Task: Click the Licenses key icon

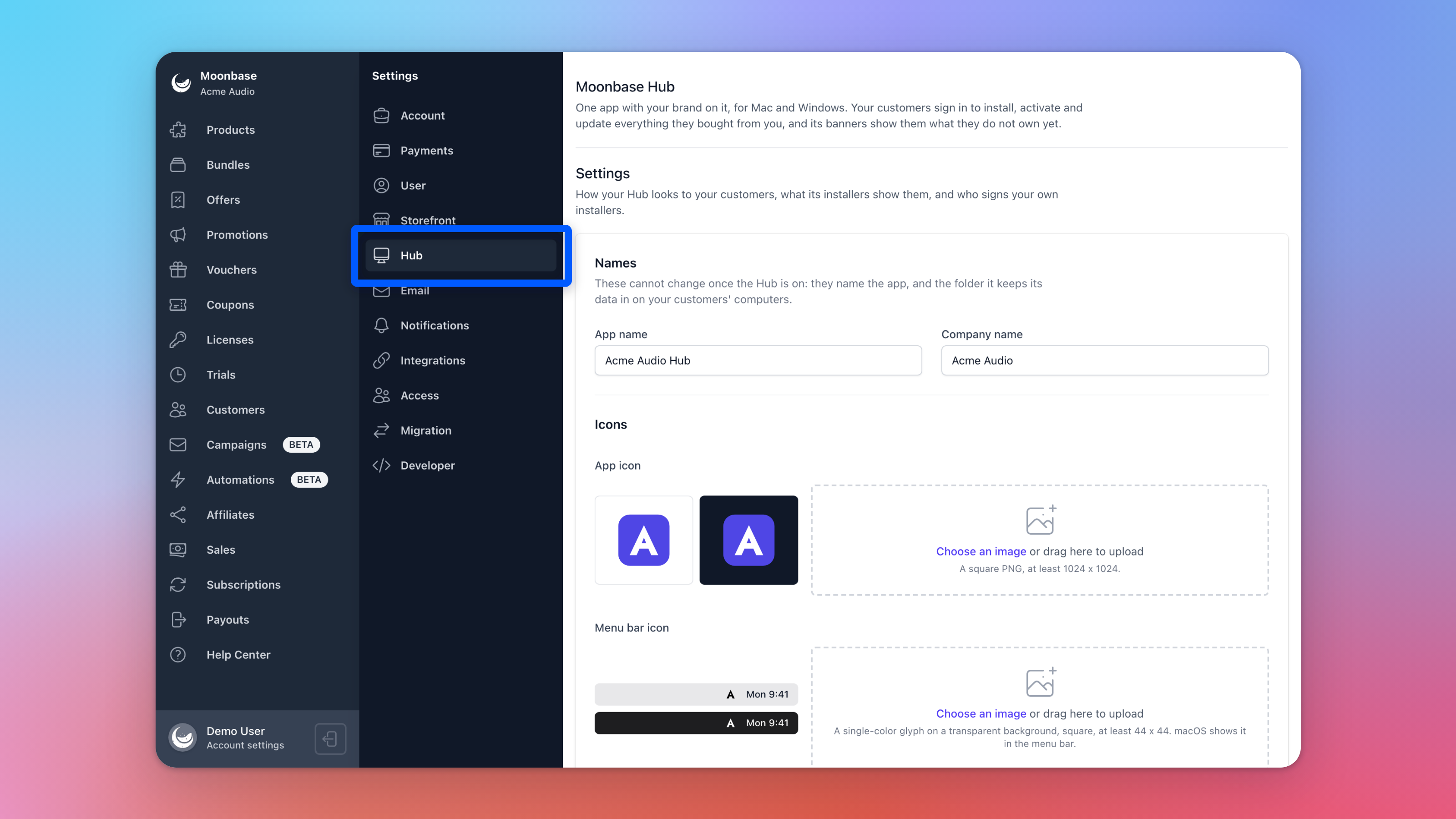Action: tap(178, 340)
